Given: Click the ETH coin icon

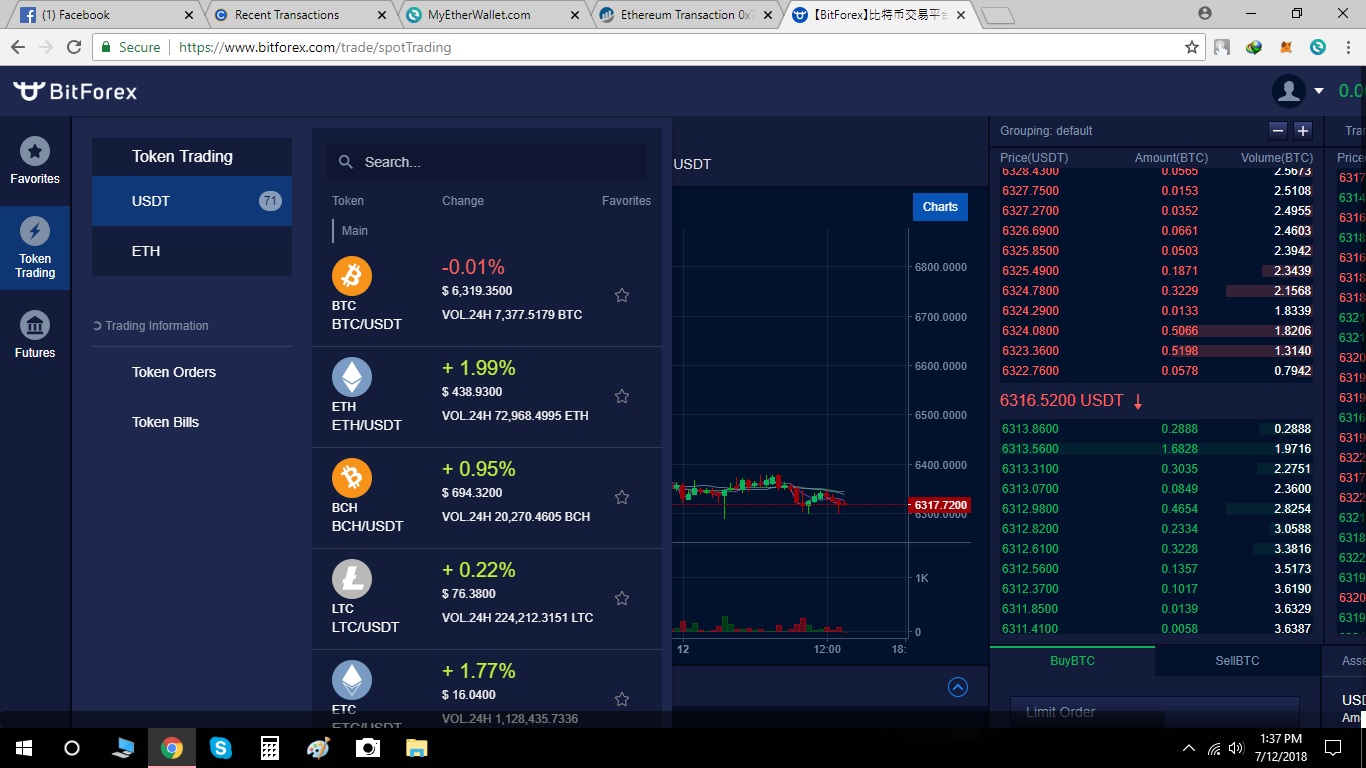Looking at the screenshot, I should [352, 377].
